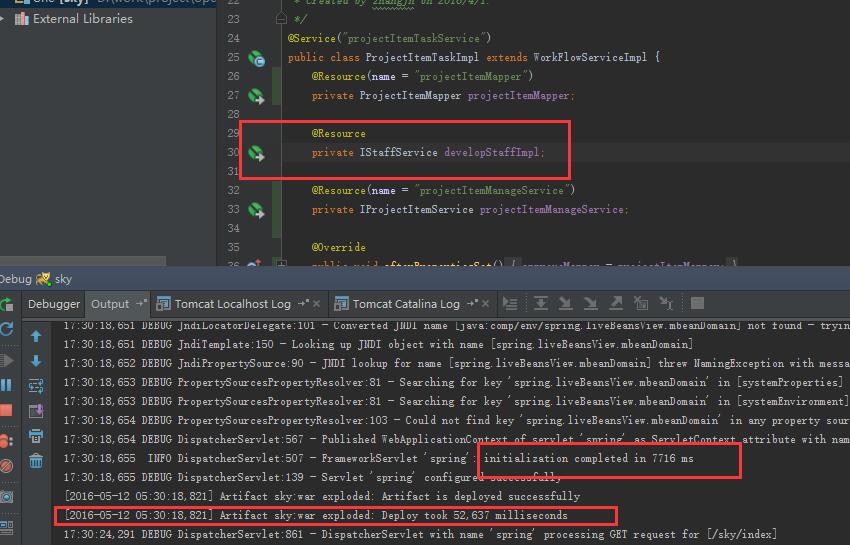Screen dimensions: 850x545
Task: Close the Tomcat Catalina Log tab
Action: pyautogui.click(x=486, y=304)
